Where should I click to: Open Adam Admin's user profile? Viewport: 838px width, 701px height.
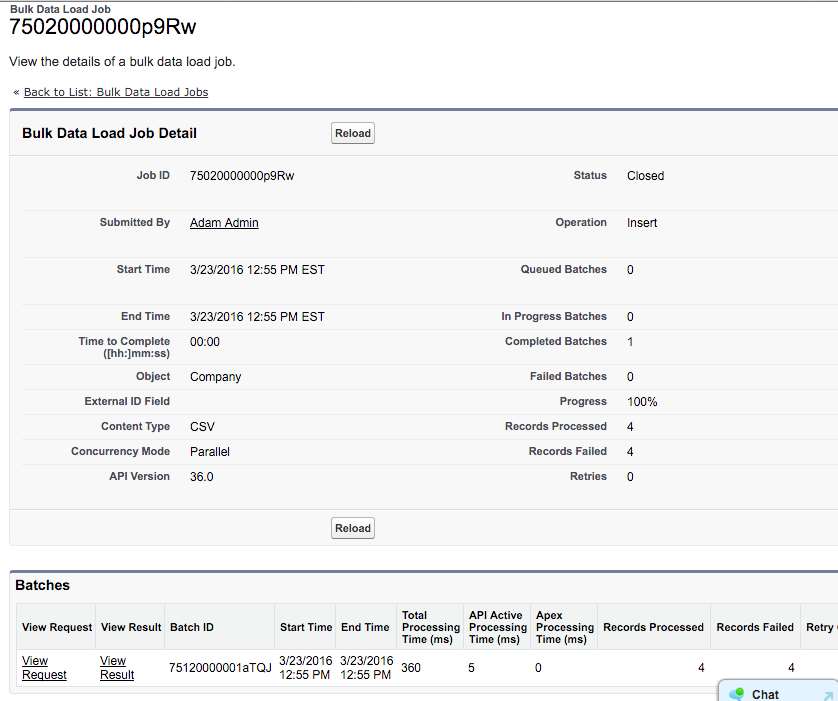pos(224,222)
